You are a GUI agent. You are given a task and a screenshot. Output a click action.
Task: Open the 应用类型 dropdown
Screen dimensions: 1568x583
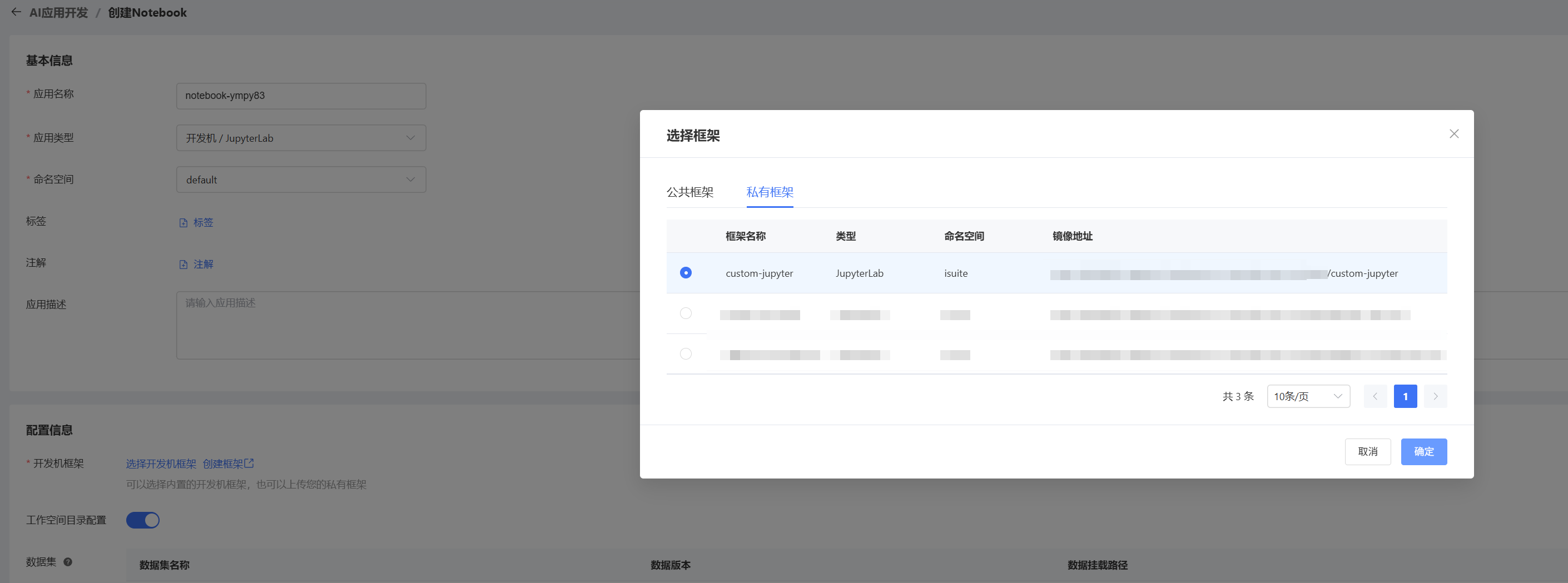point(301,138)
